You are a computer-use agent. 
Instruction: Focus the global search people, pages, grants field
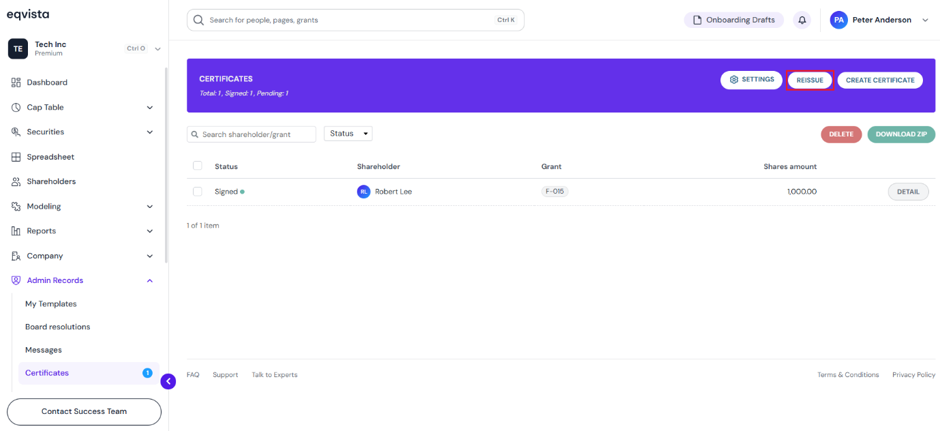pyautogui.click(x=355, y=20)
